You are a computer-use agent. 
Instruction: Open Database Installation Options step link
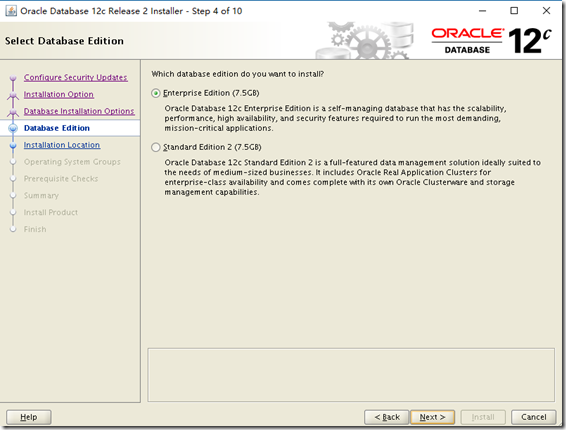79,111
